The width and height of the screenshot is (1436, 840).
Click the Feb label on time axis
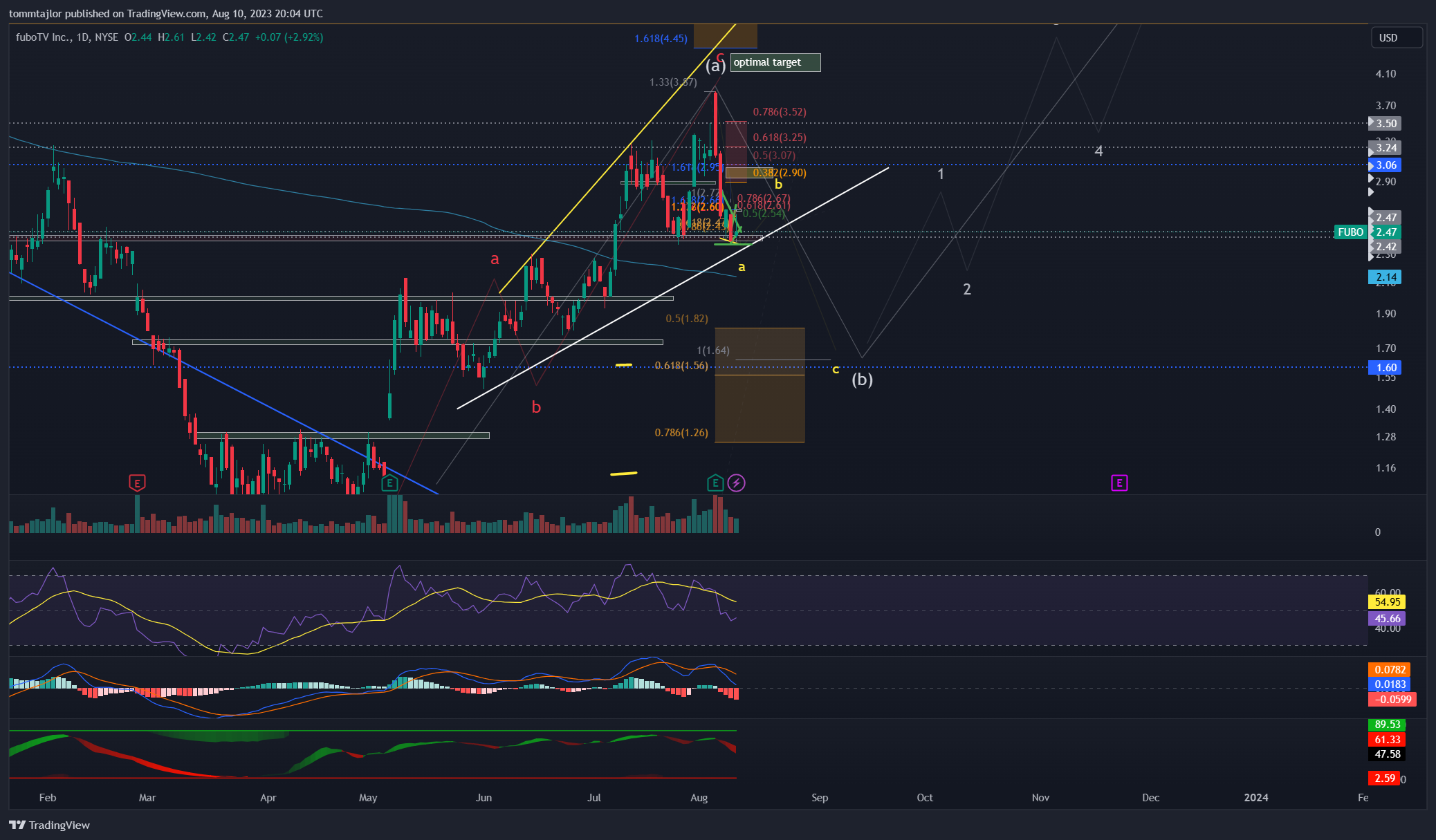[48, 798]
